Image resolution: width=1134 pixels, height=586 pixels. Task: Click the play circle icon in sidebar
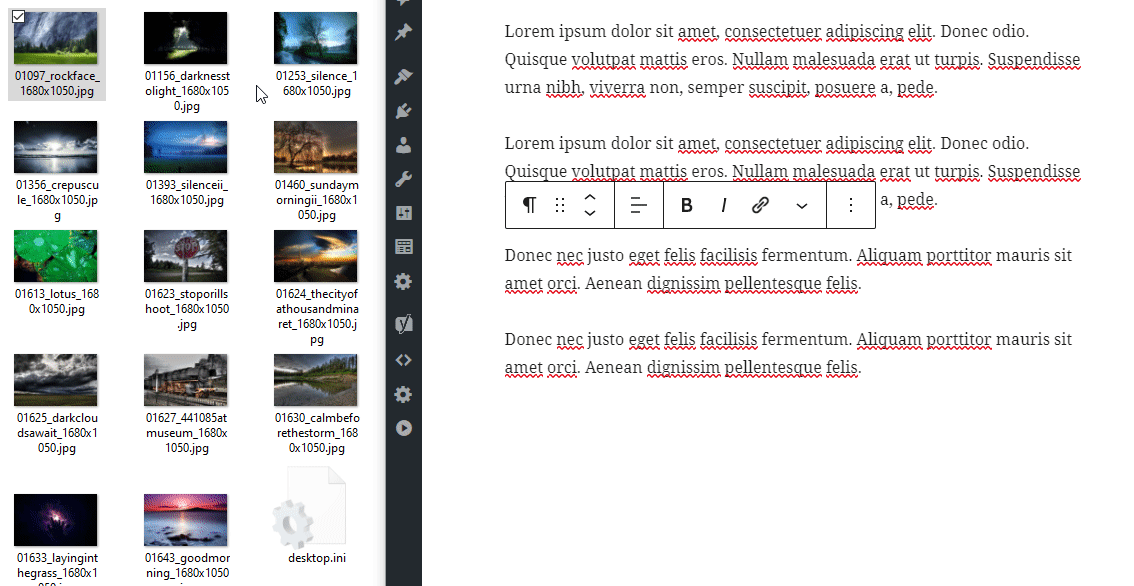click(x=404, y=428)
